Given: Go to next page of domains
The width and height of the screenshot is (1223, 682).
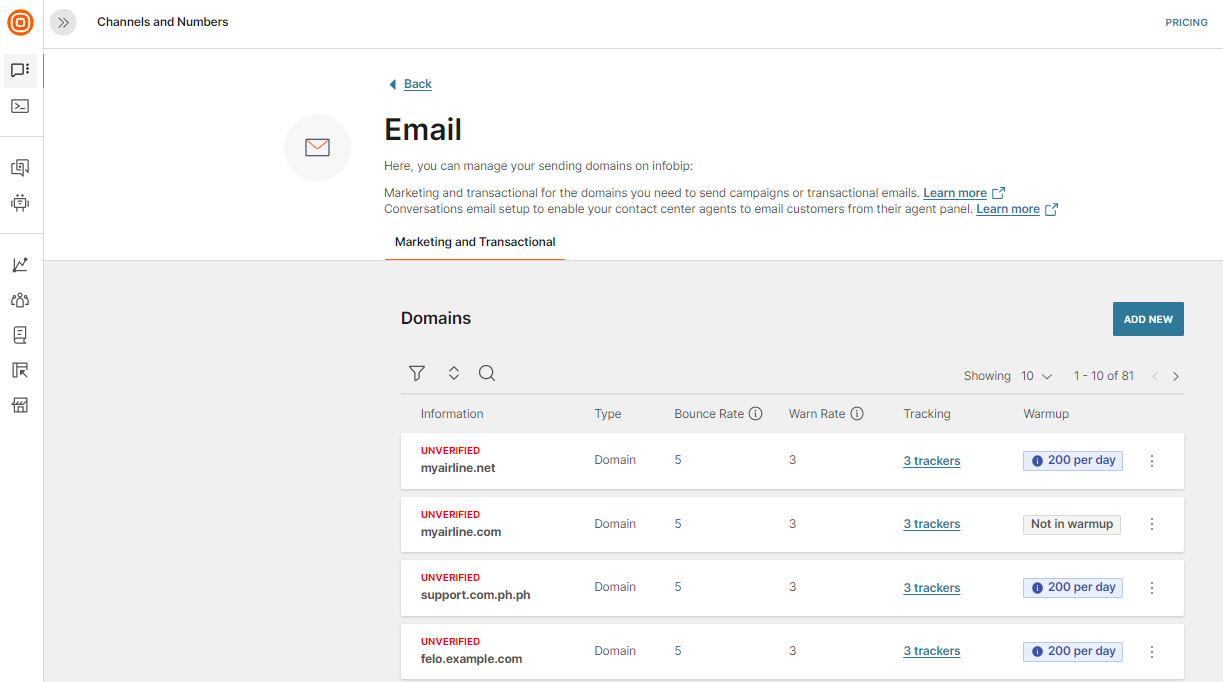Looking at the screenshot, I should 1176,376.
